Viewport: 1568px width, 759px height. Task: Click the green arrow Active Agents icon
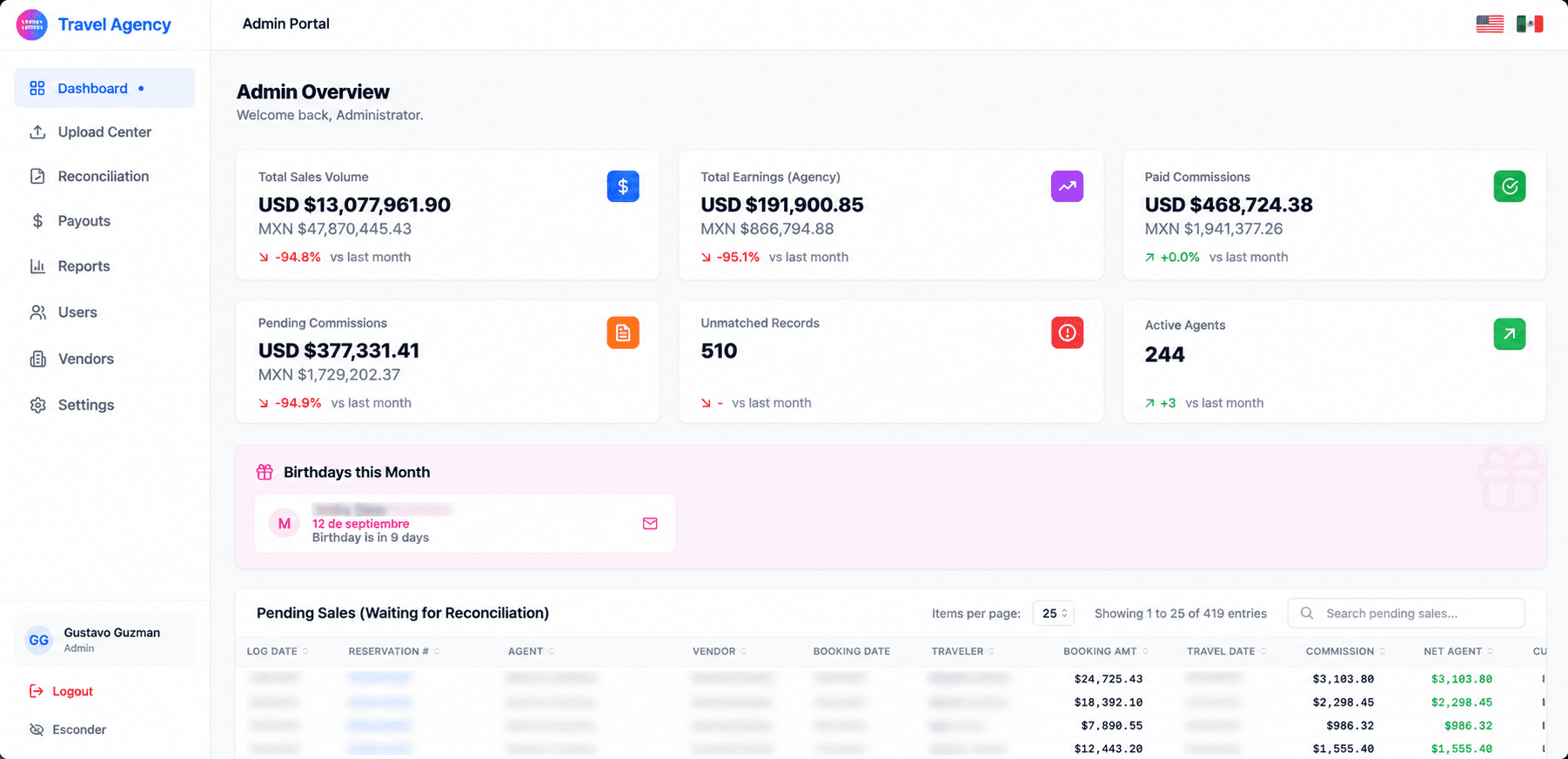tap(1510, 334)
